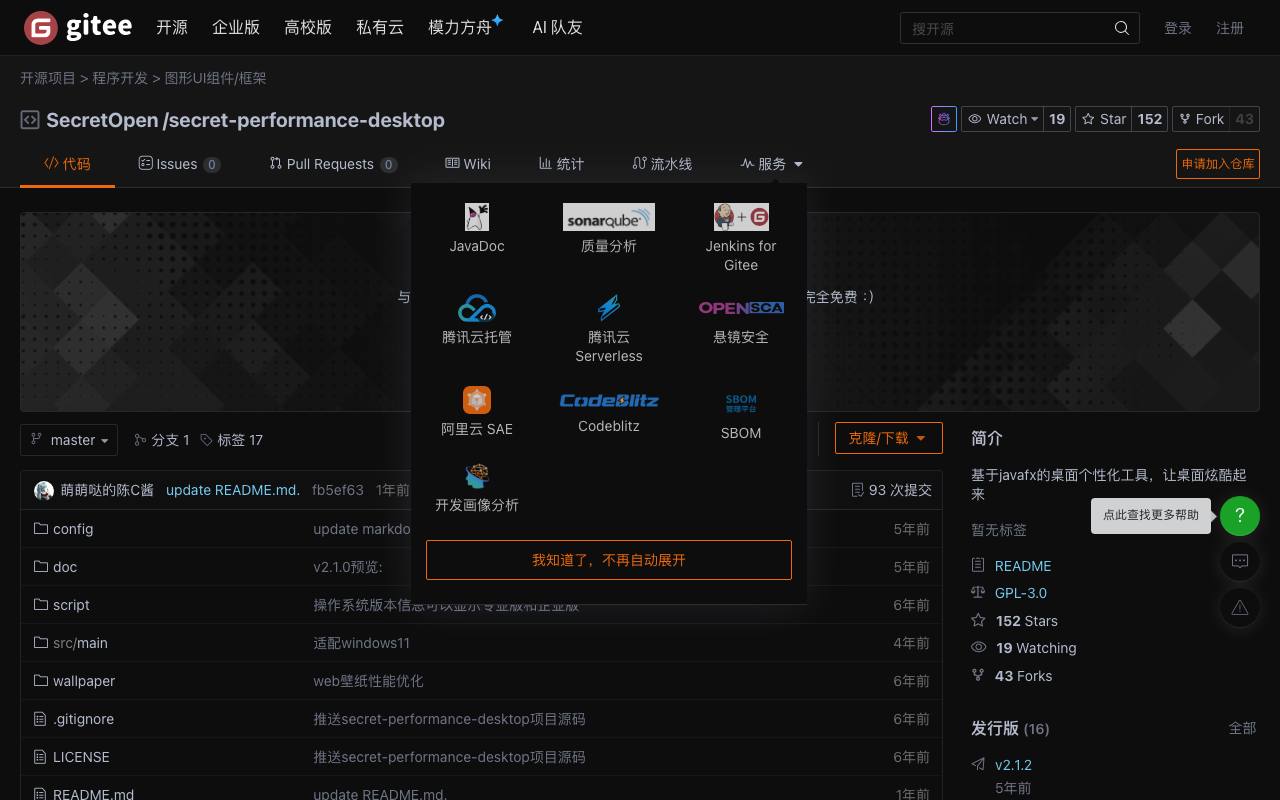Click 我知道了，不再自动展开 button

(x=609, y=560)
